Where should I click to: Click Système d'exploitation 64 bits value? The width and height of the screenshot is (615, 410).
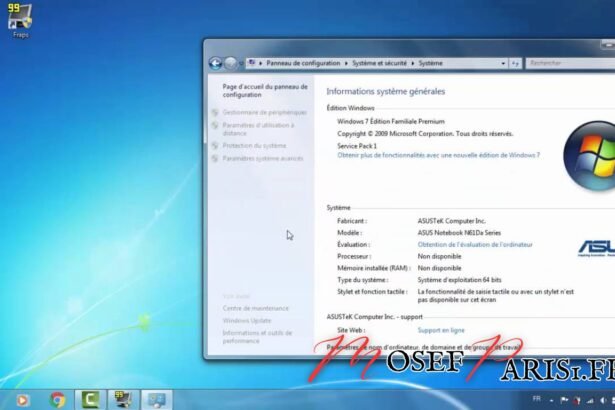coord(459,280)
